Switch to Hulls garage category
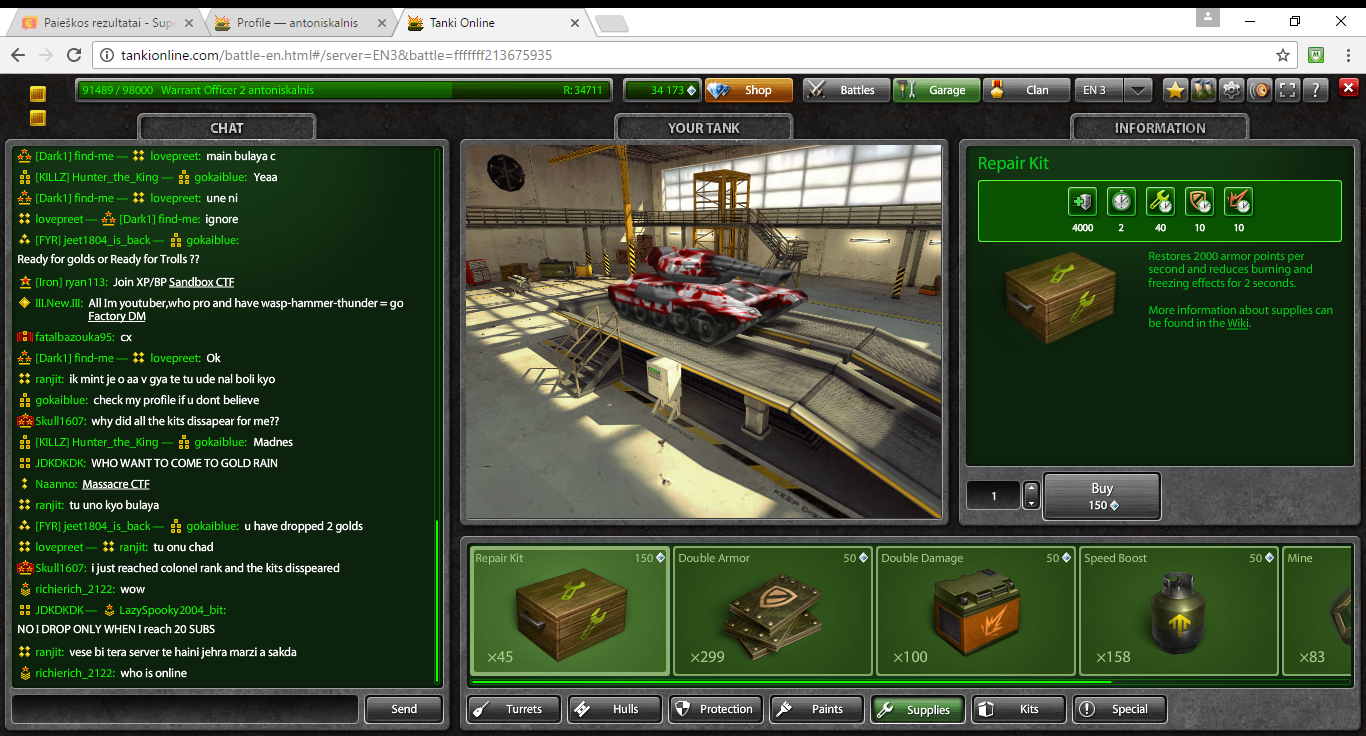 coord(615,709)
